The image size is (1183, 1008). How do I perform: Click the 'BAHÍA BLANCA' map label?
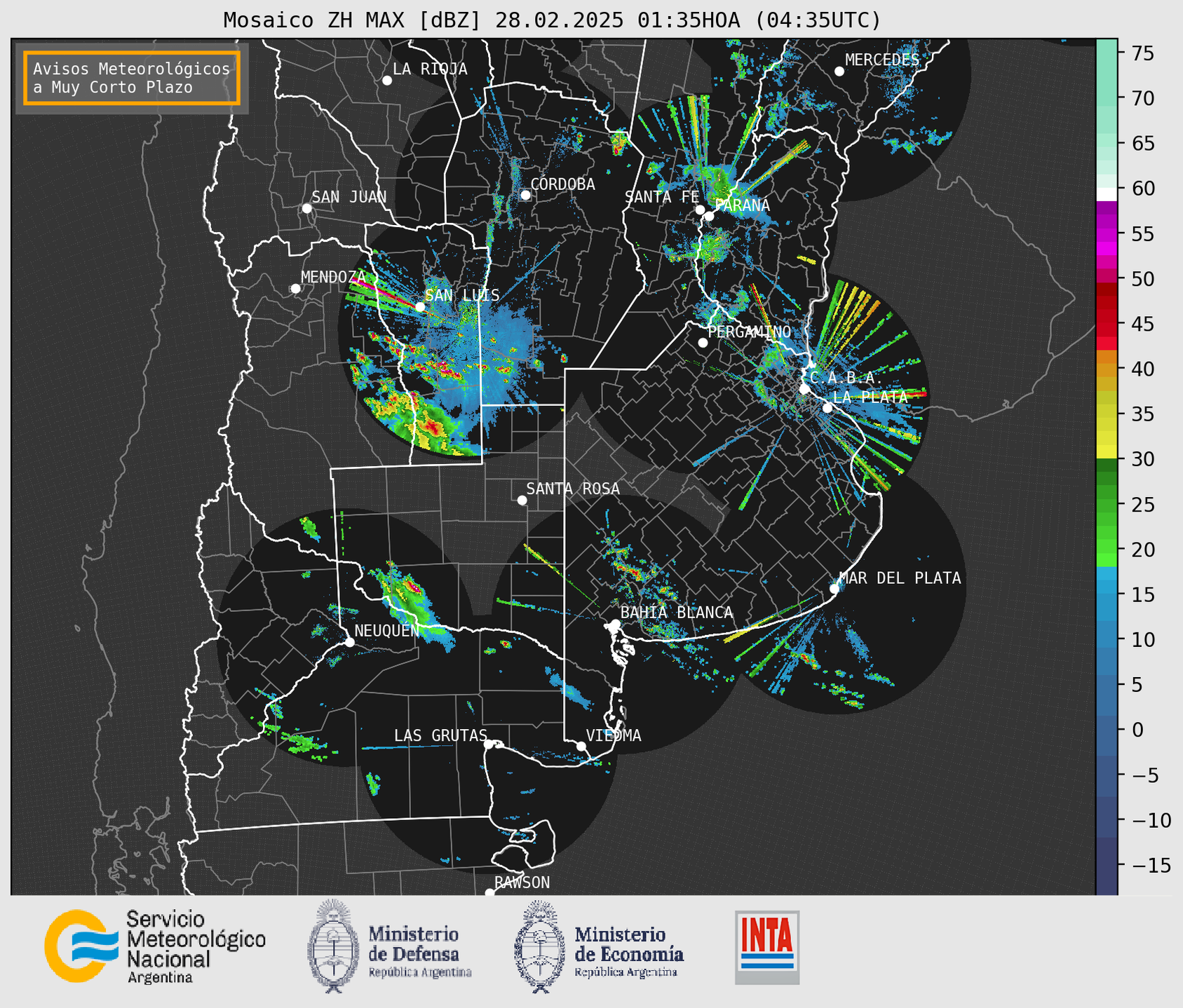point(677,612)
